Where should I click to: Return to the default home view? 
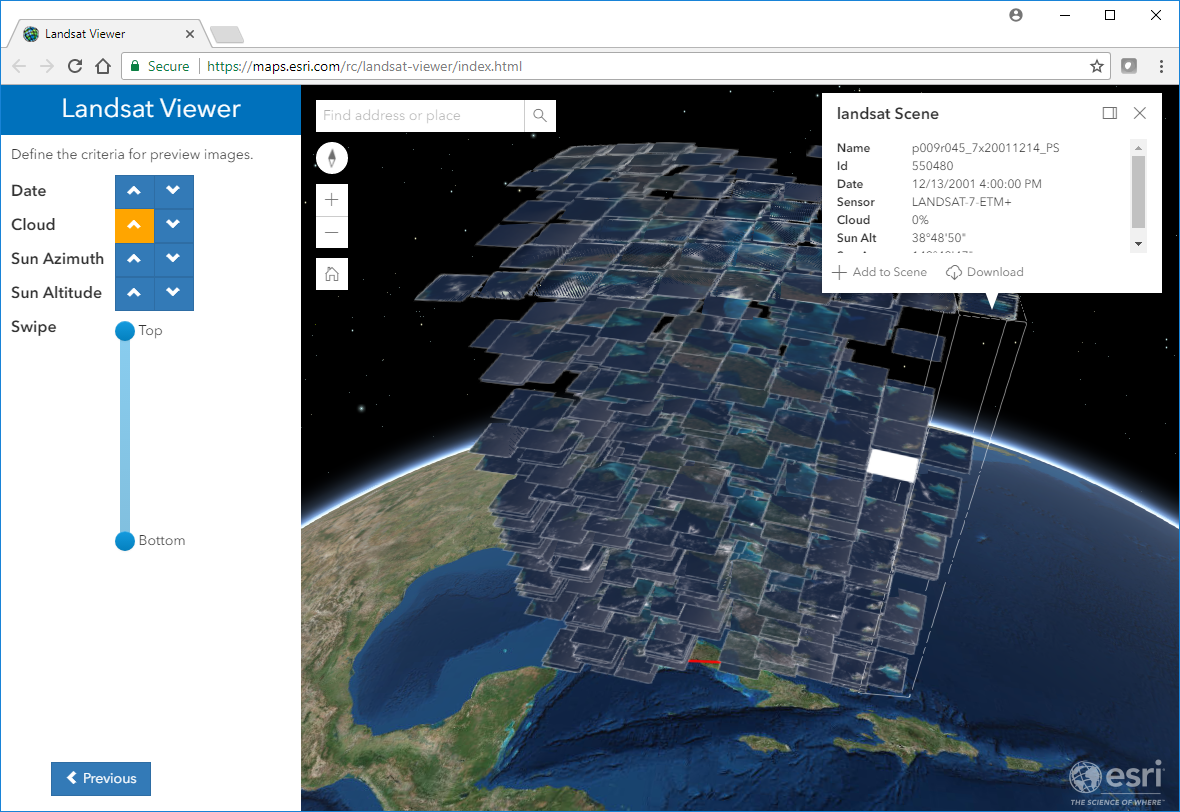pyautogui.click(x=332, y=274)
